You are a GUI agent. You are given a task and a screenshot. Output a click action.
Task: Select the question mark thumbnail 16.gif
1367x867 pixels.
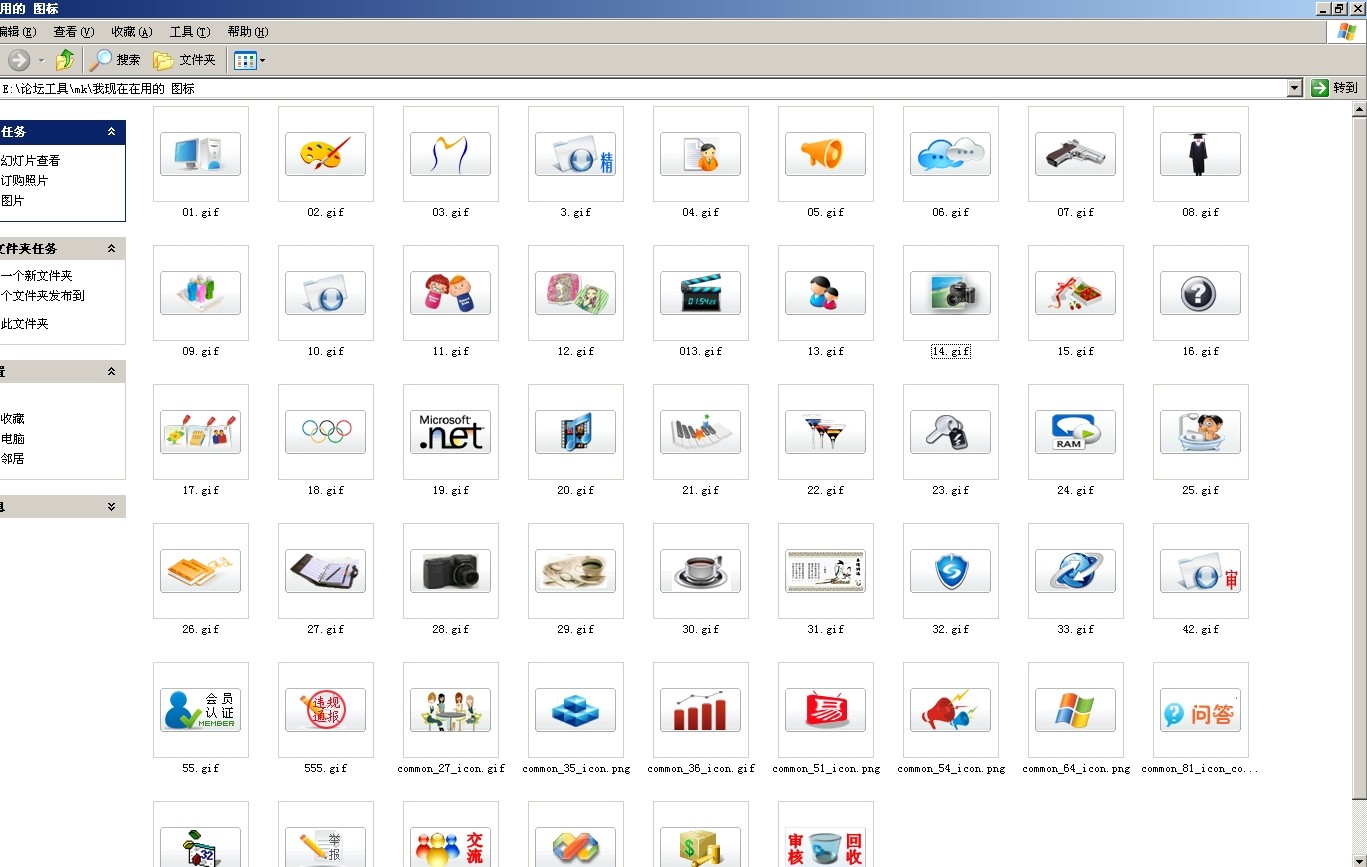click(x=1201, y=293)
